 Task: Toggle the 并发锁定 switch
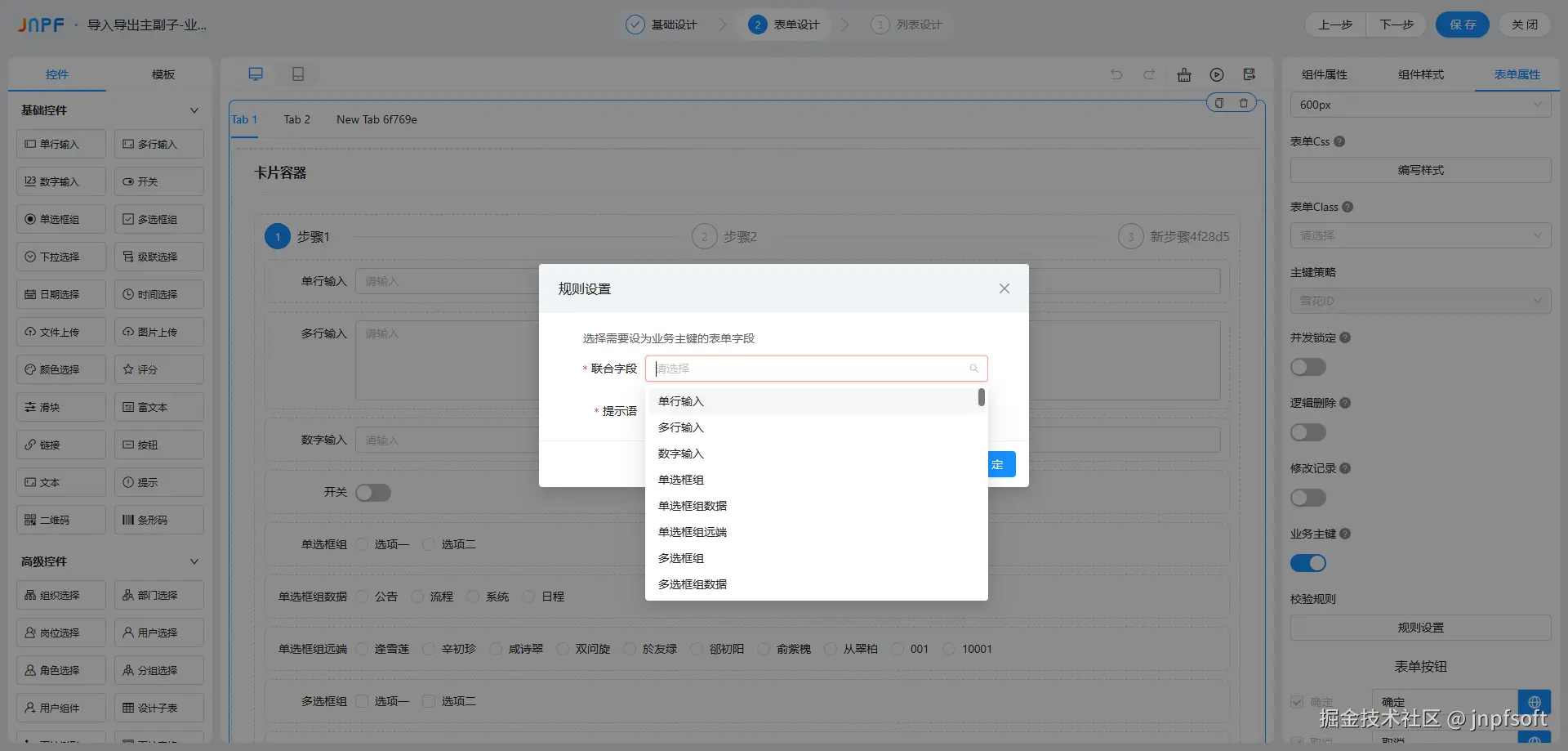1308,367
